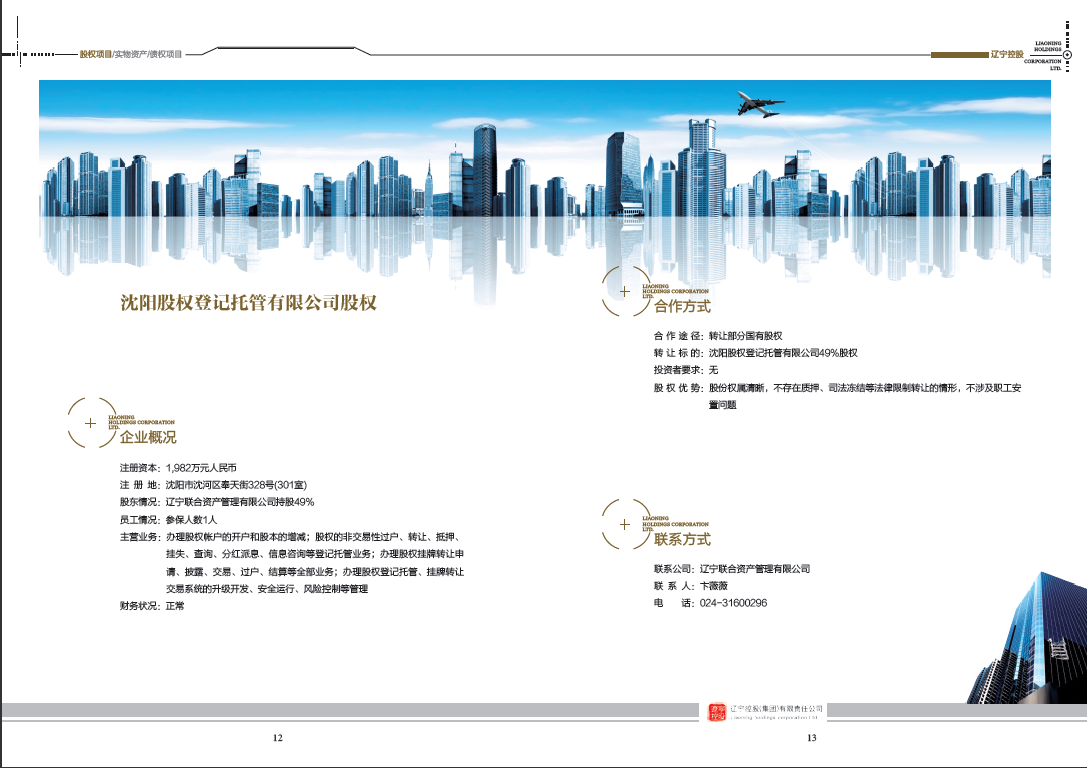Click the glass building image at bottom right
The height and width of the screenshot is (768, 1087).
click(1027, 638)
